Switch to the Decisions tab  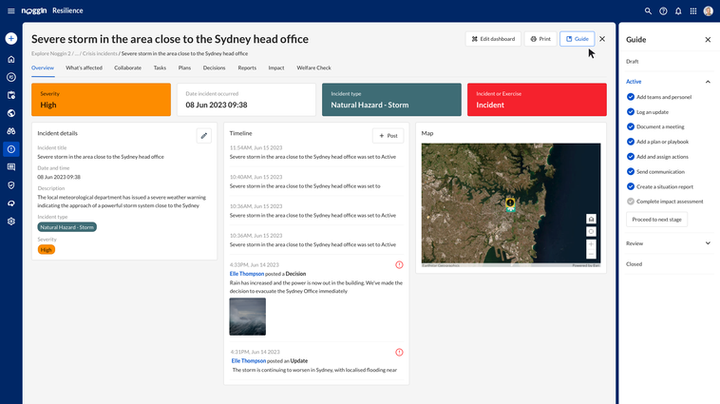[214, 68]
